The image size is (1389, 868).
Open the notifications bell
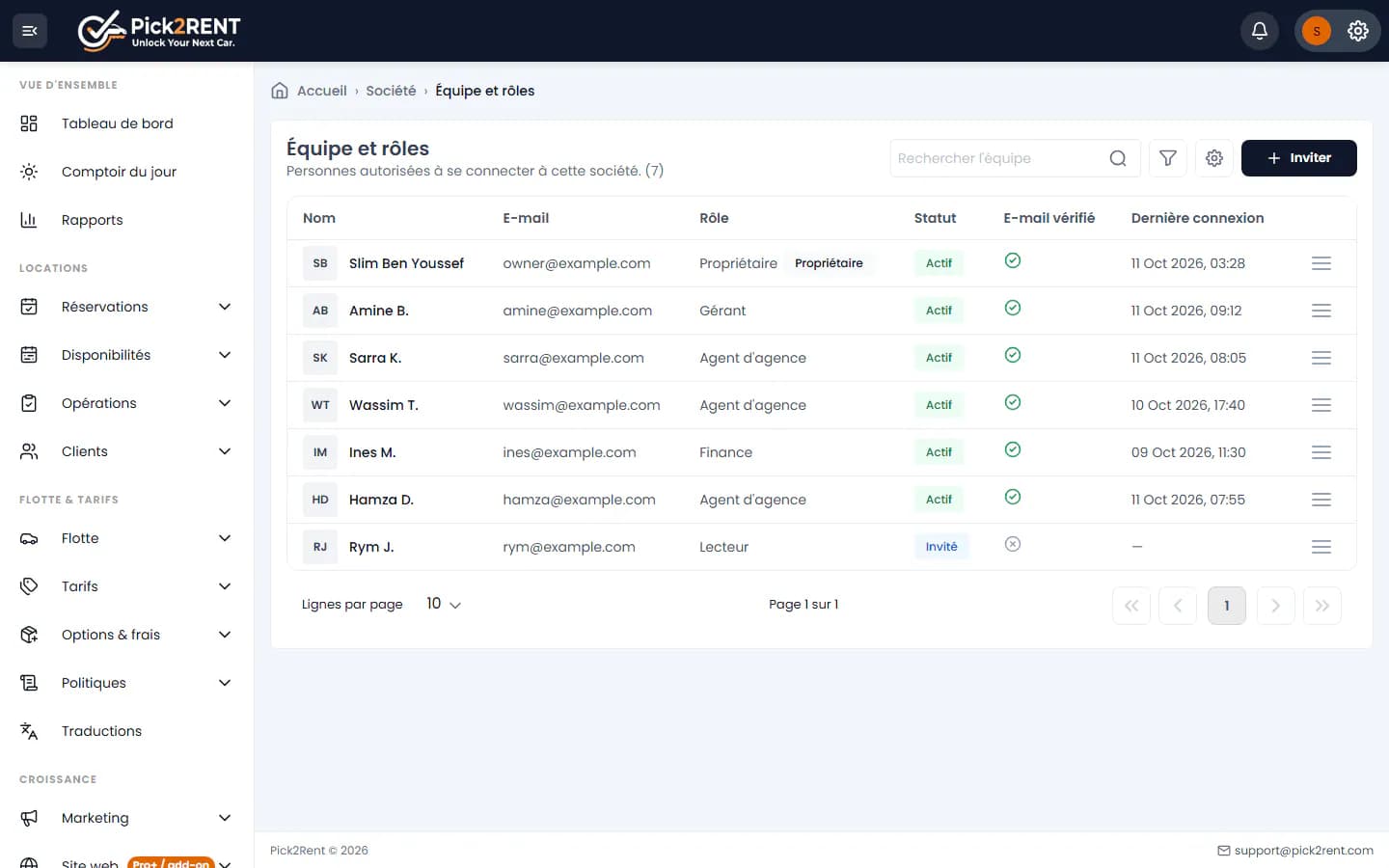[x=1260, y=31]
